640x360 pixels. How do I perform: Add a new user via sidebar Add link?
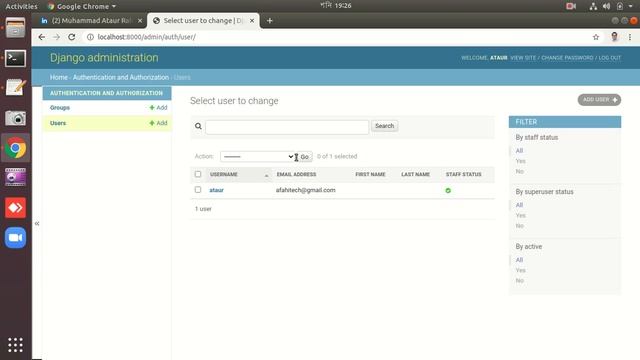tap(158, 123)
